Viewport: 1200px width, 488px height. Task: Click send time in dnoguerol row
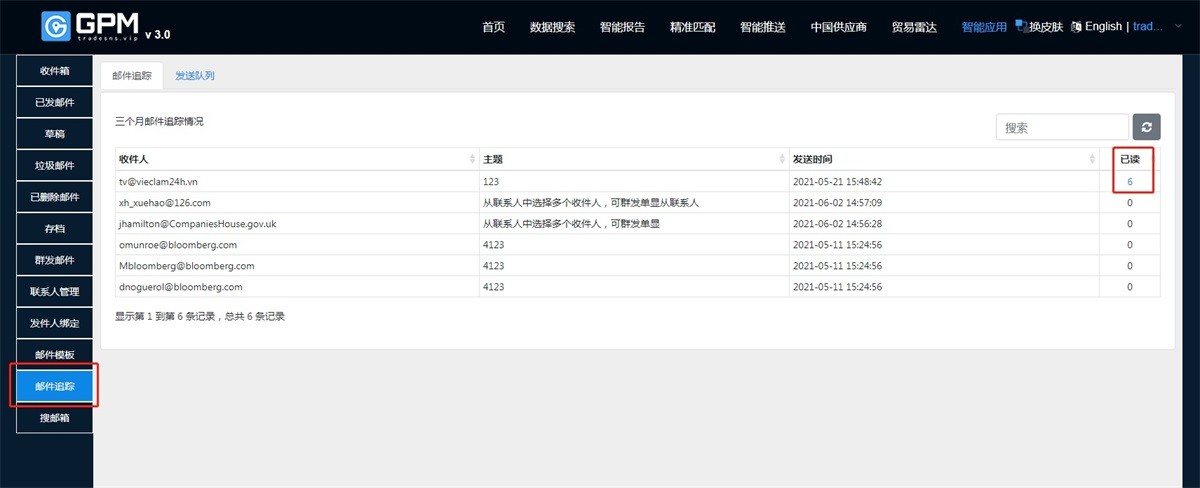point(837,286)
